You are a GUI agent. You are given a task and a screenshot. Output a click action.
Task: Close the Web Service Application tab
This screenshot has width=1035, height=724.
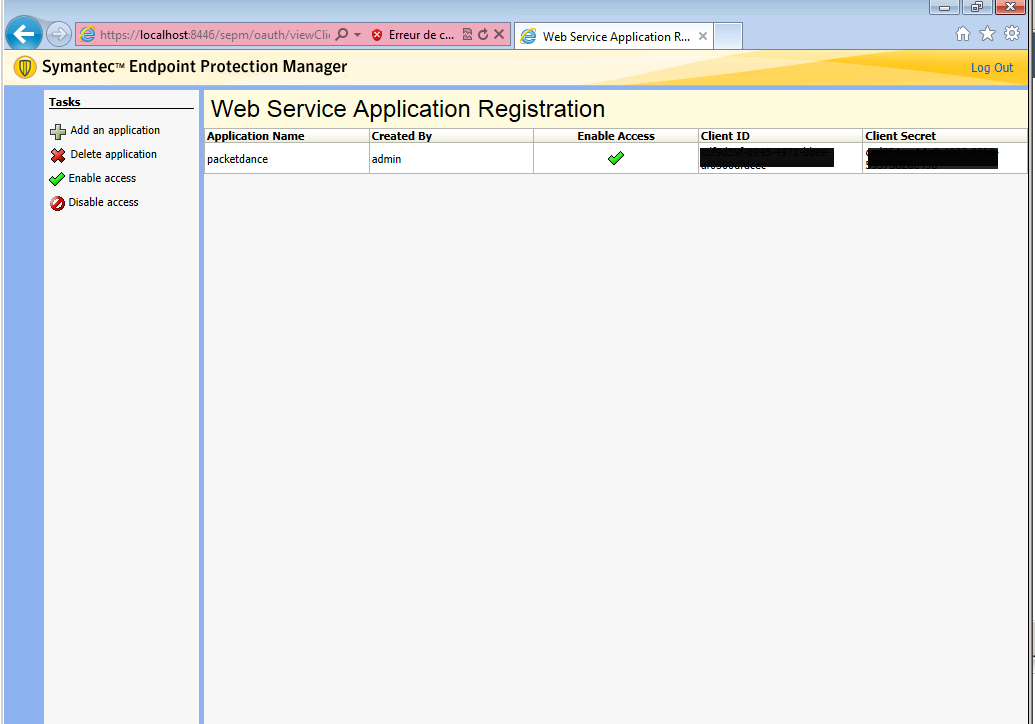[x=703, y=37]
